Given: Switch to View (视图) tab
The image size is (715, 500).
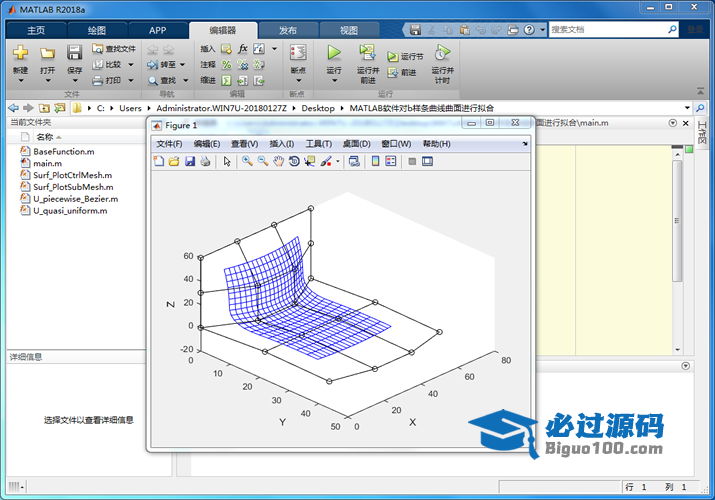Looking at the screenshot, I should pos(349,31).
